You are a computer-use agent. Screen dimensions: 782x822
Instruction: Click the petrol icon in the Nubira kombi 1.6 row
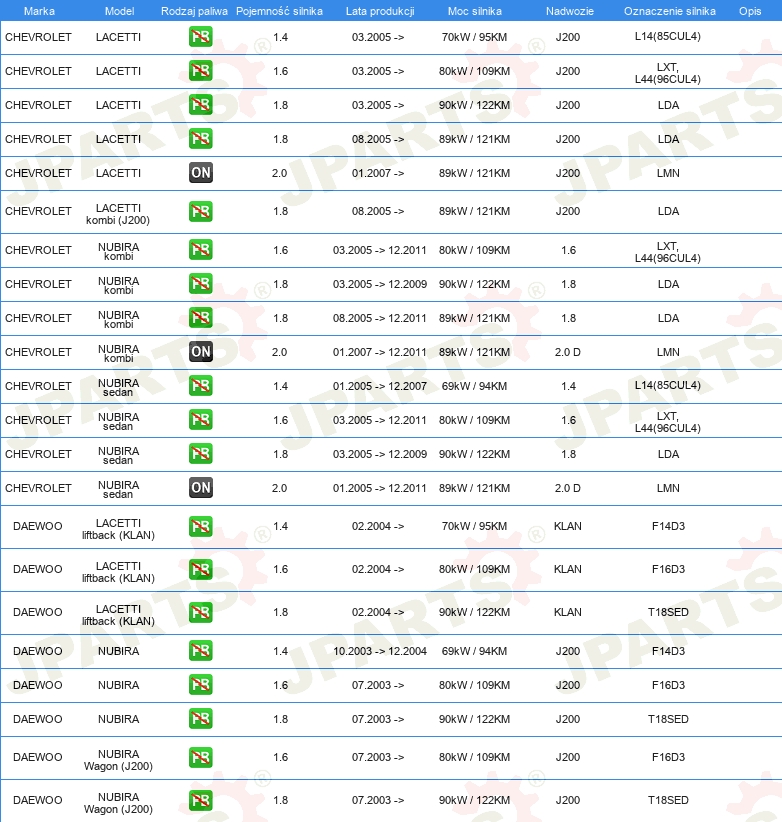201,250
